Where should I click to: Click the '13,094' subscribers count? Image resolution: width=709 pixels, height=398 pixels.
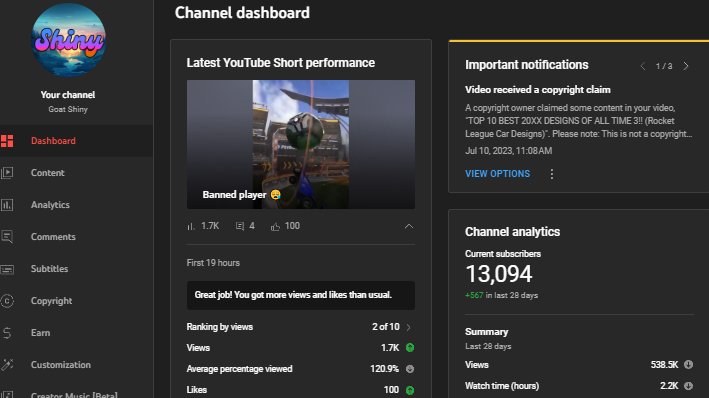click(x=499, y=274)
